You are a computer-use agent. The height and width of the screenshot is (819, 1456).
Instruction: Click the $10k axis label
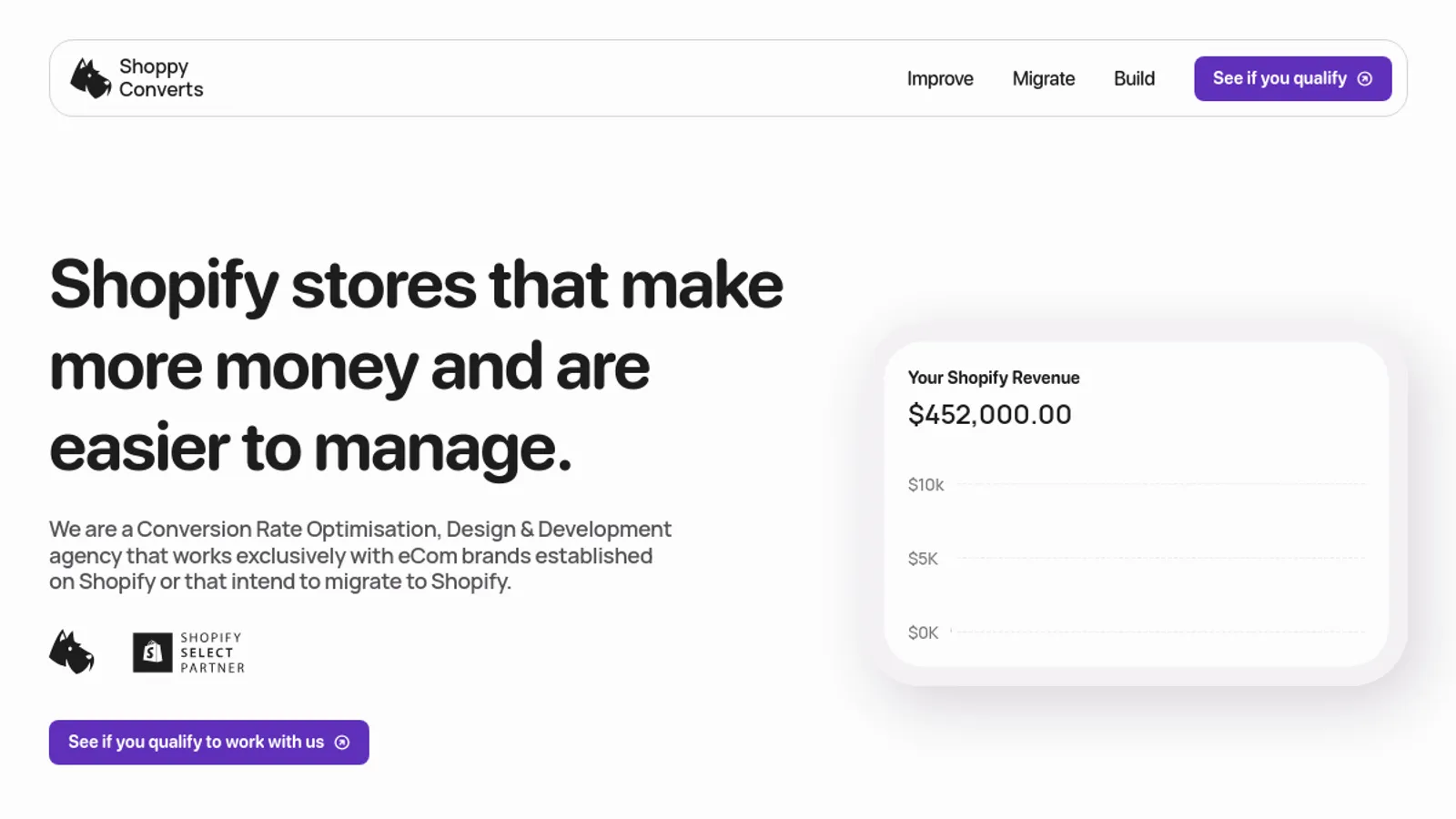[x=925, y=485]
